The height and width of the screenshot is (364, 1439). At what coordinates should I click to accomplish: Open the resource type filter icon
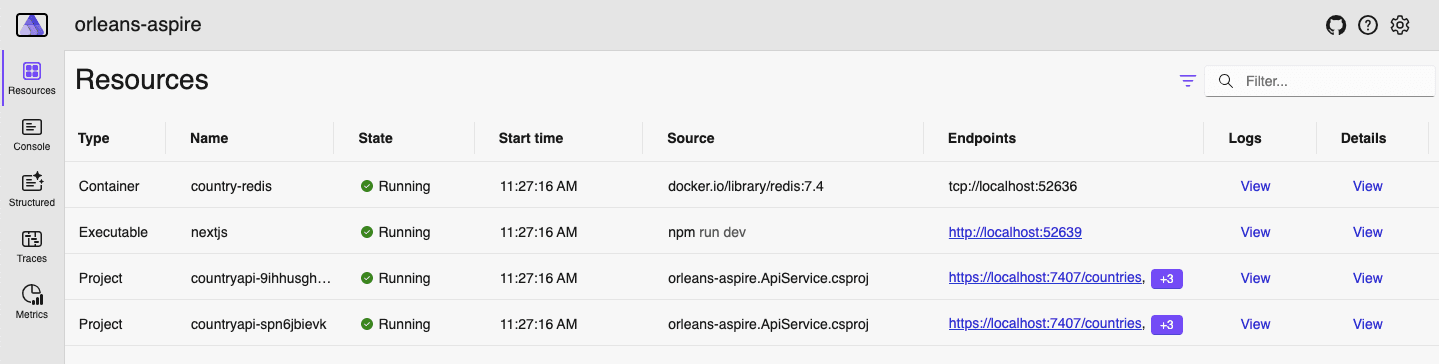1188,81
